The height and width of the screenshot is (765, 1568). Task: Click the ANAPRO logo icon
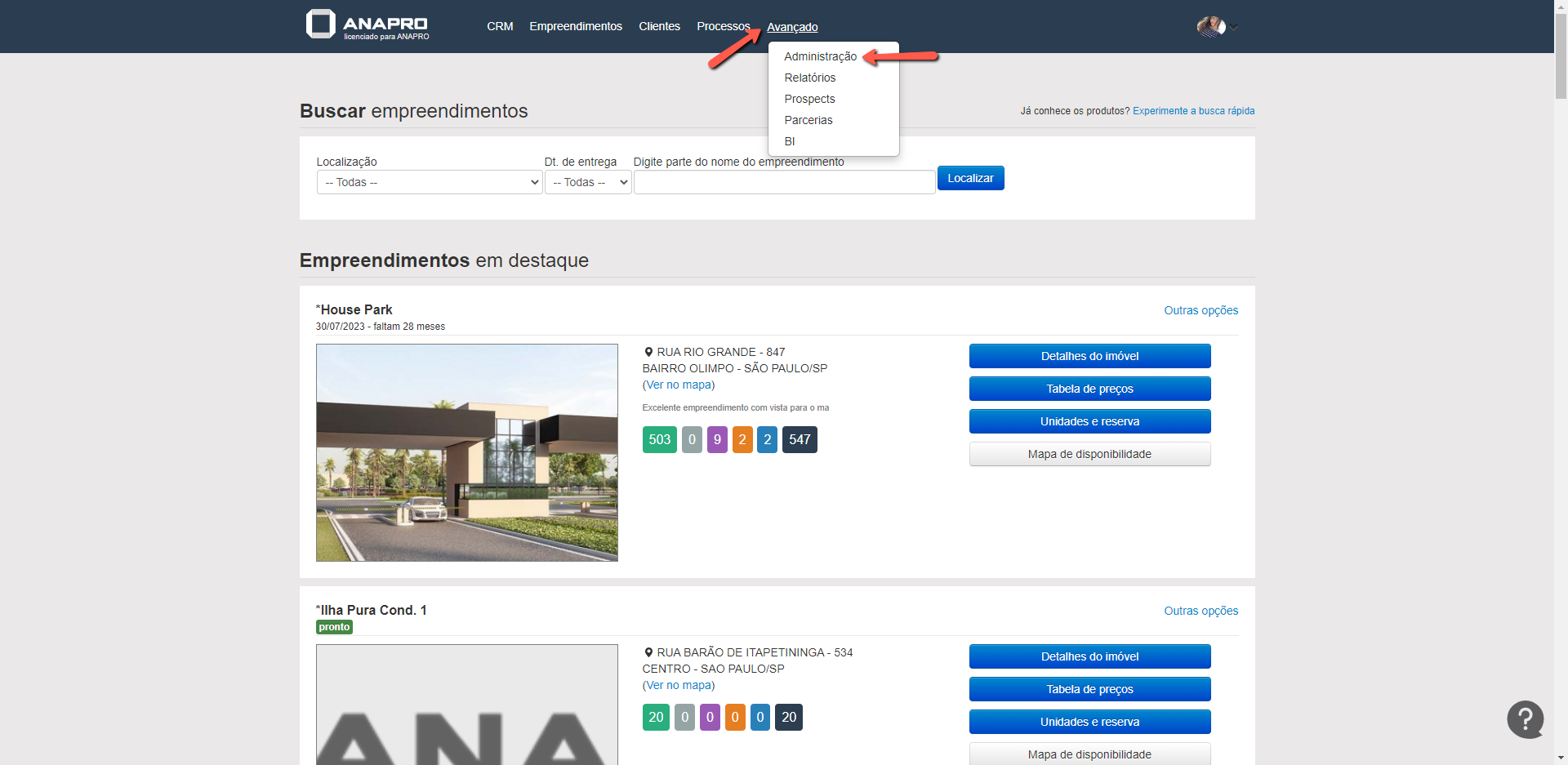pos(320,24)
